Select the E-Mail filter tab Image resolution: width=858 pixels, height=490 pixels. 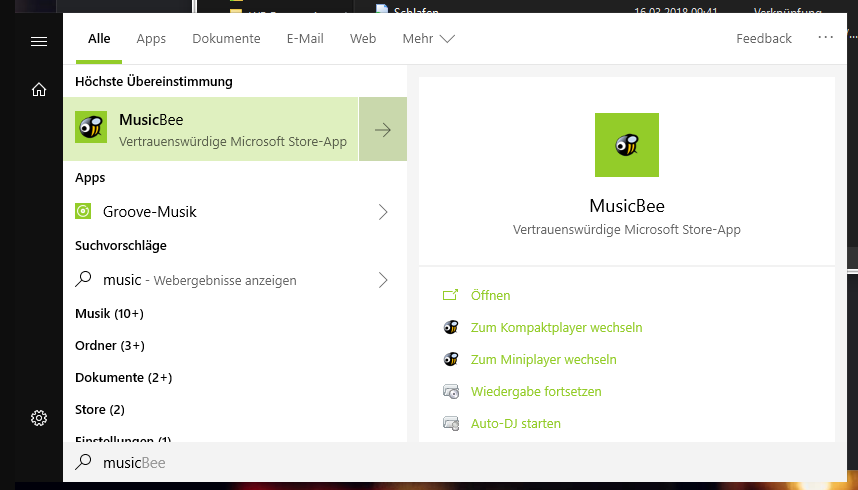pos(305,39)
